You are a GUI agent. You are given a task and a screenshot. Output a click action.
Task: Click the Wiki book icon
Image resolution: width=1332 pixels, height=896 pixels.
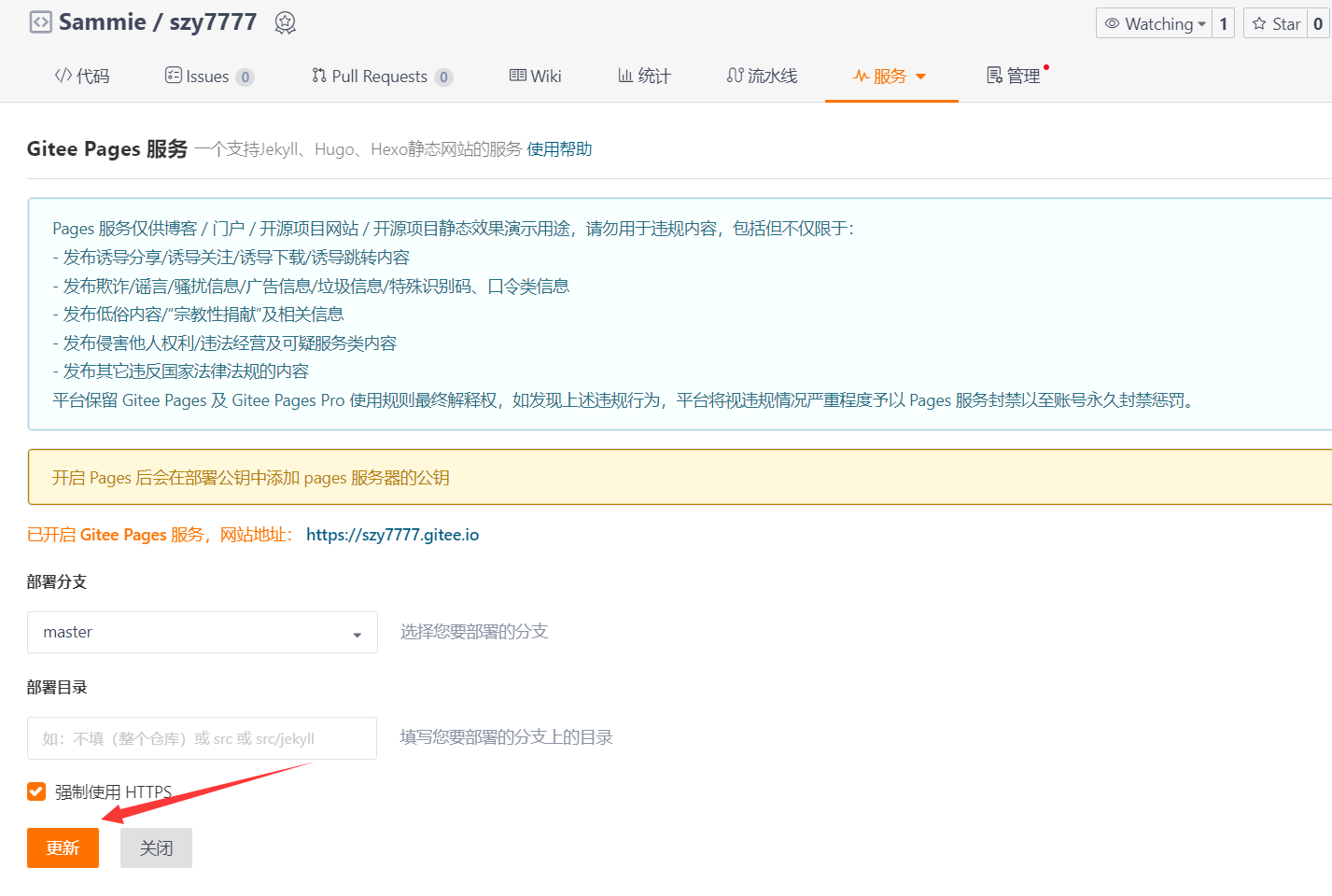517,76
